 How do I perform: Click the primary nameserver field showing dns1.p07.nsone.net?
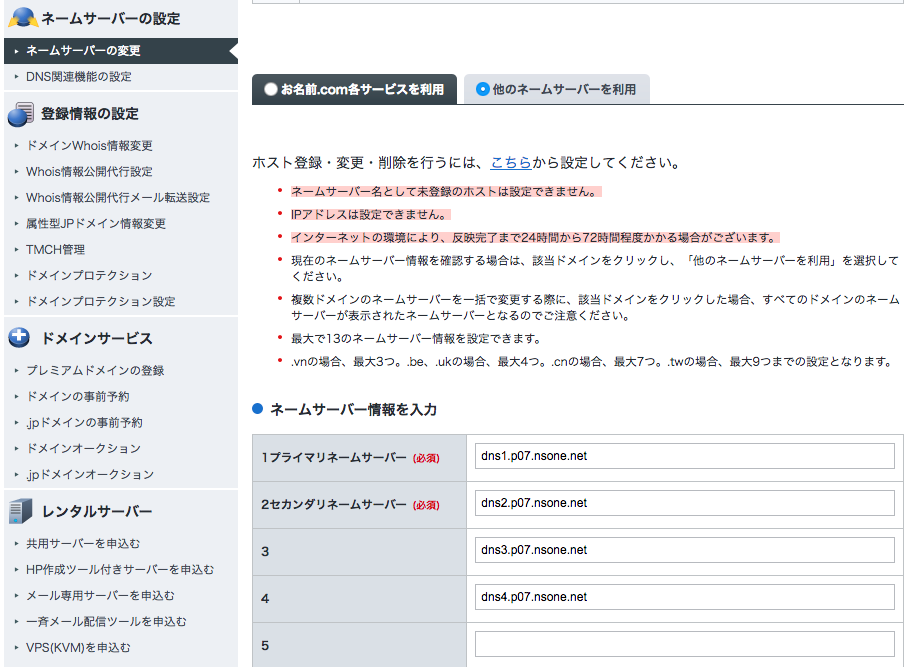coord(683,456)
